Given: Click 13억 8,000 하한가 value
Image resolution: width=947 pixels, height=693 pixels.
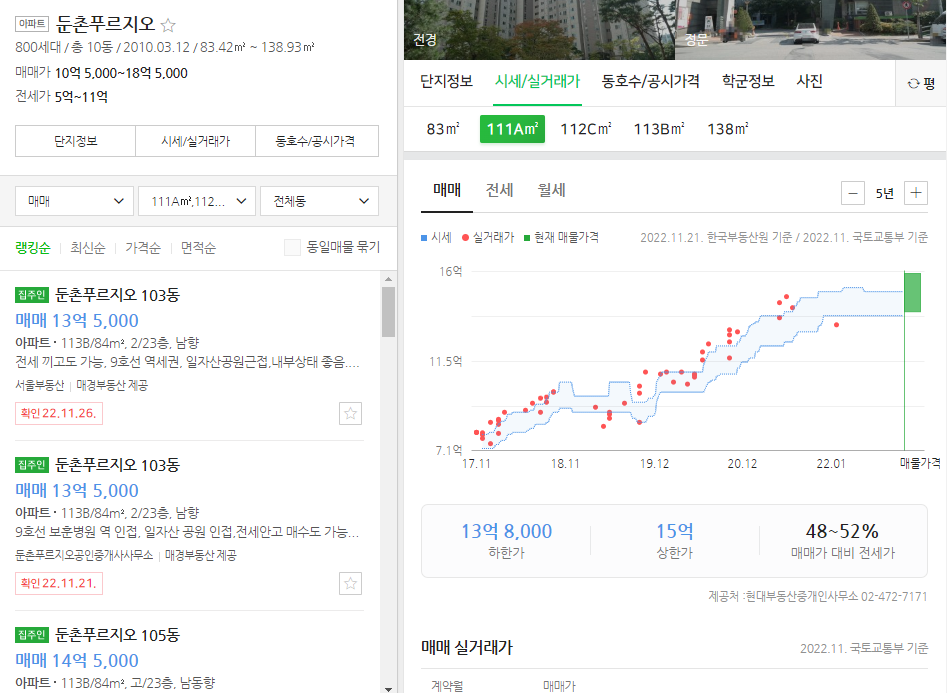Looking at the screenshot, I should coord(507,532).
